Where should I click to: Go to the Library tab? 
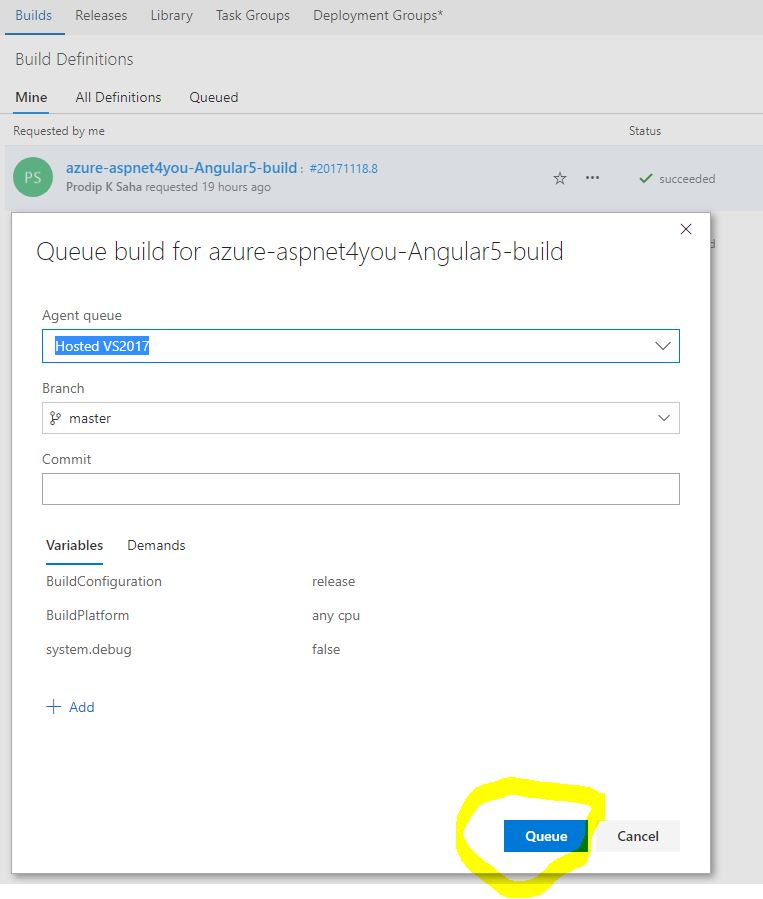coord(171,15)
